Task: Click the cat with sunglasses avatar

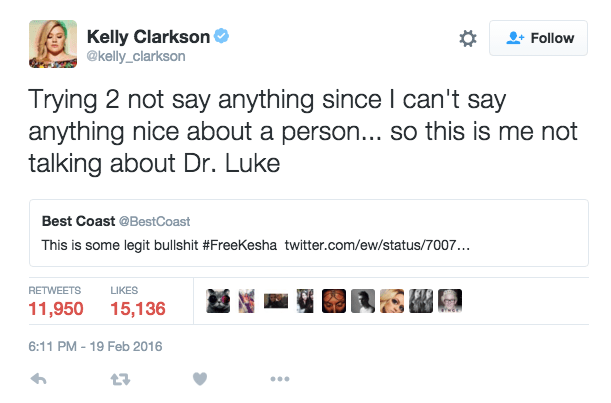Action: [x=219, y=304]
